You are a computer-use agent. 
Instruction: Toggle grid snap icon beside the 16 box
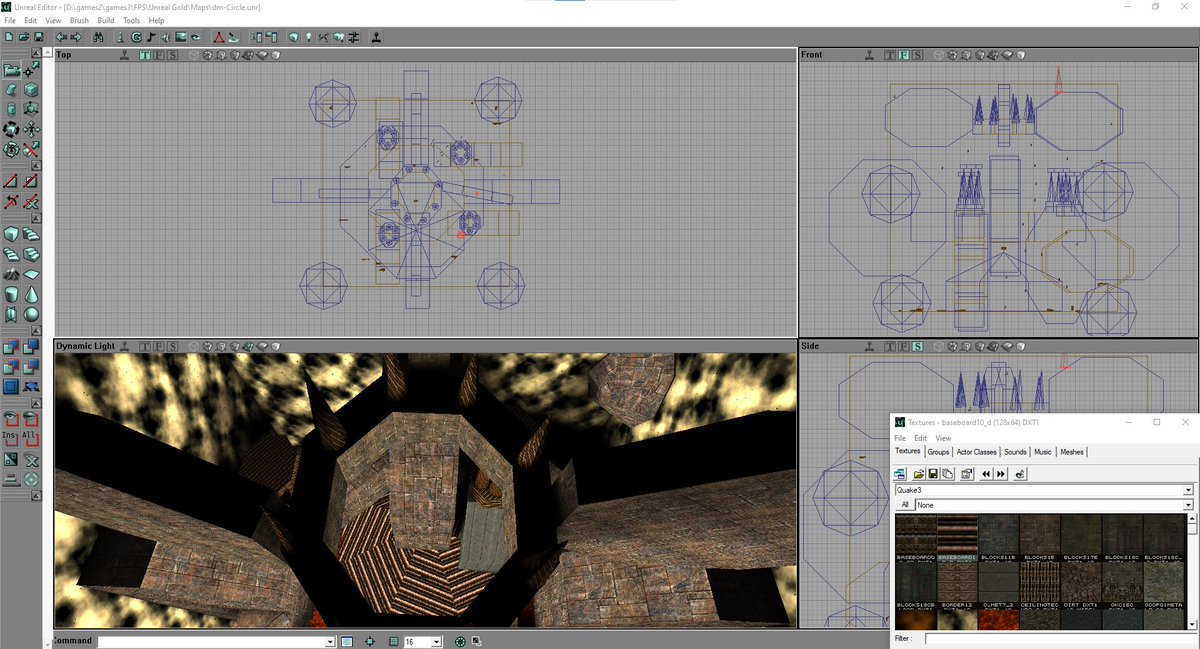(394, 641)
